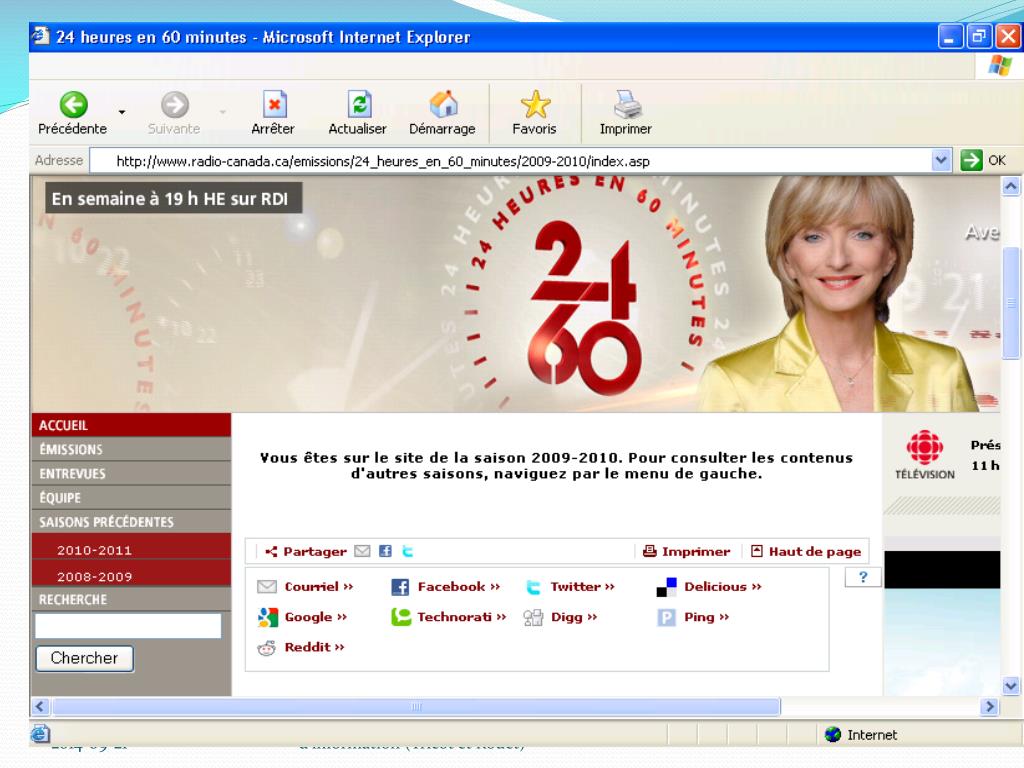The image size is (1024, 768).
Task: Share on Twitter » link
Action: tap(583, 586)
